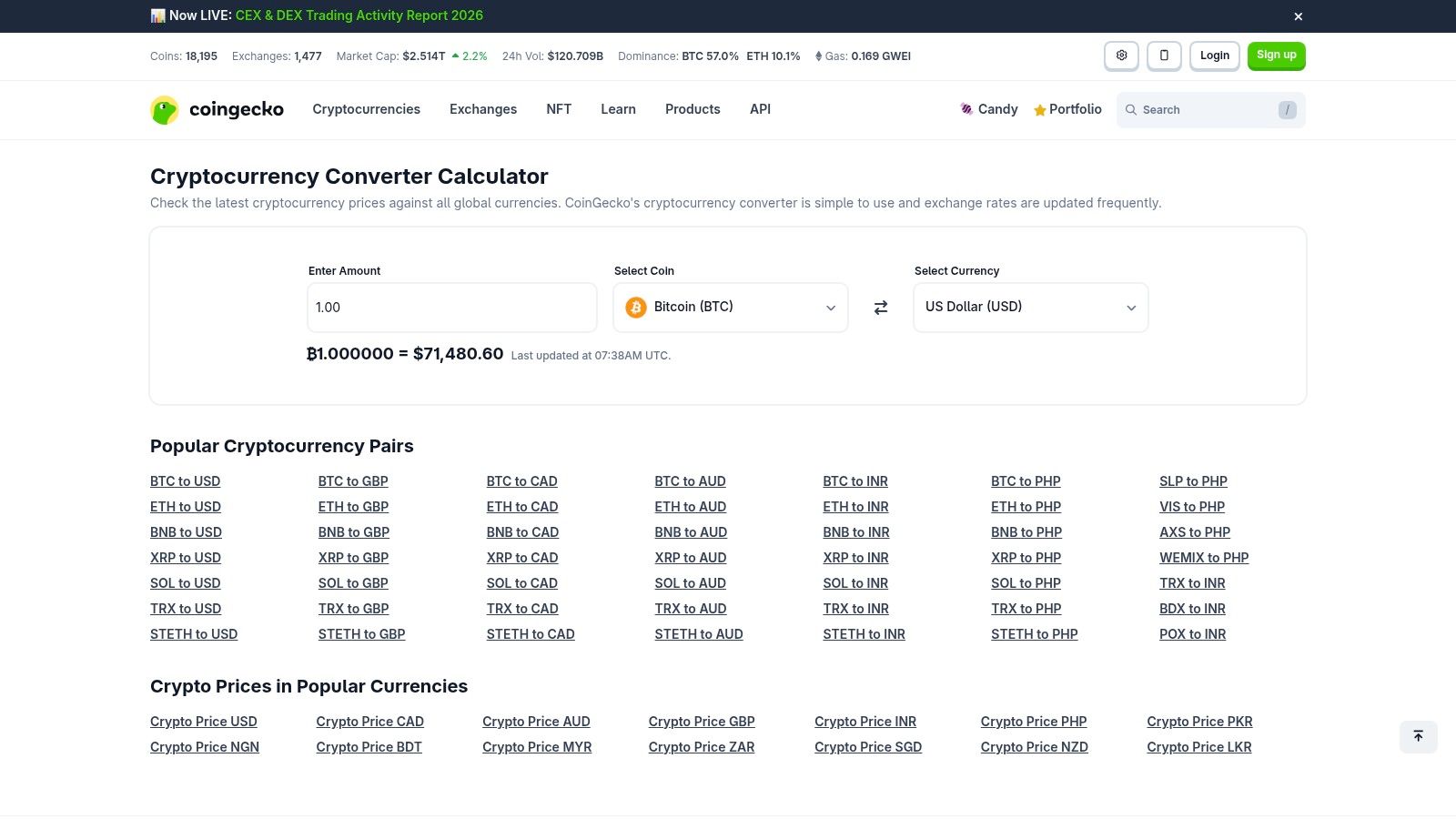Click the scroll-to-top arrow button
This screenshot has width=1456, height=819.
pos(1418,736)
